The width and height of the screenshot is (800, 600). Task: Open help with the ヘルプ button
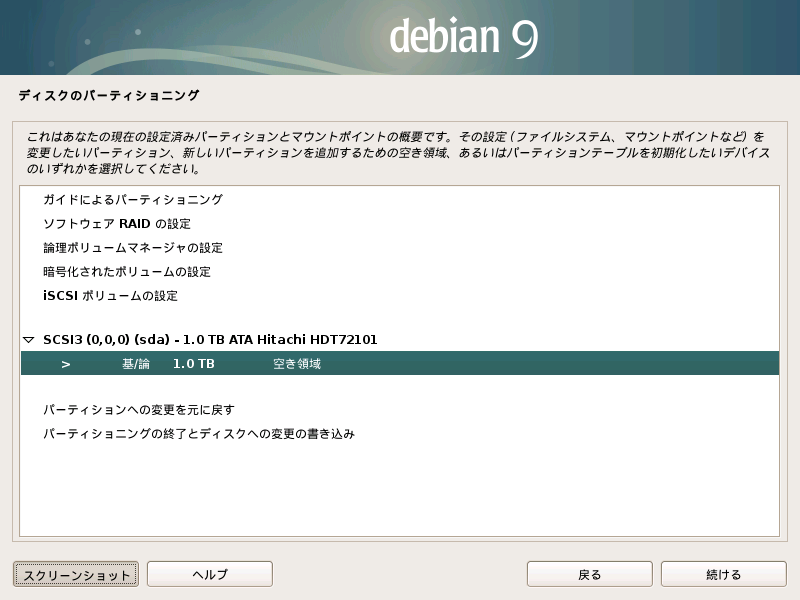210,574
